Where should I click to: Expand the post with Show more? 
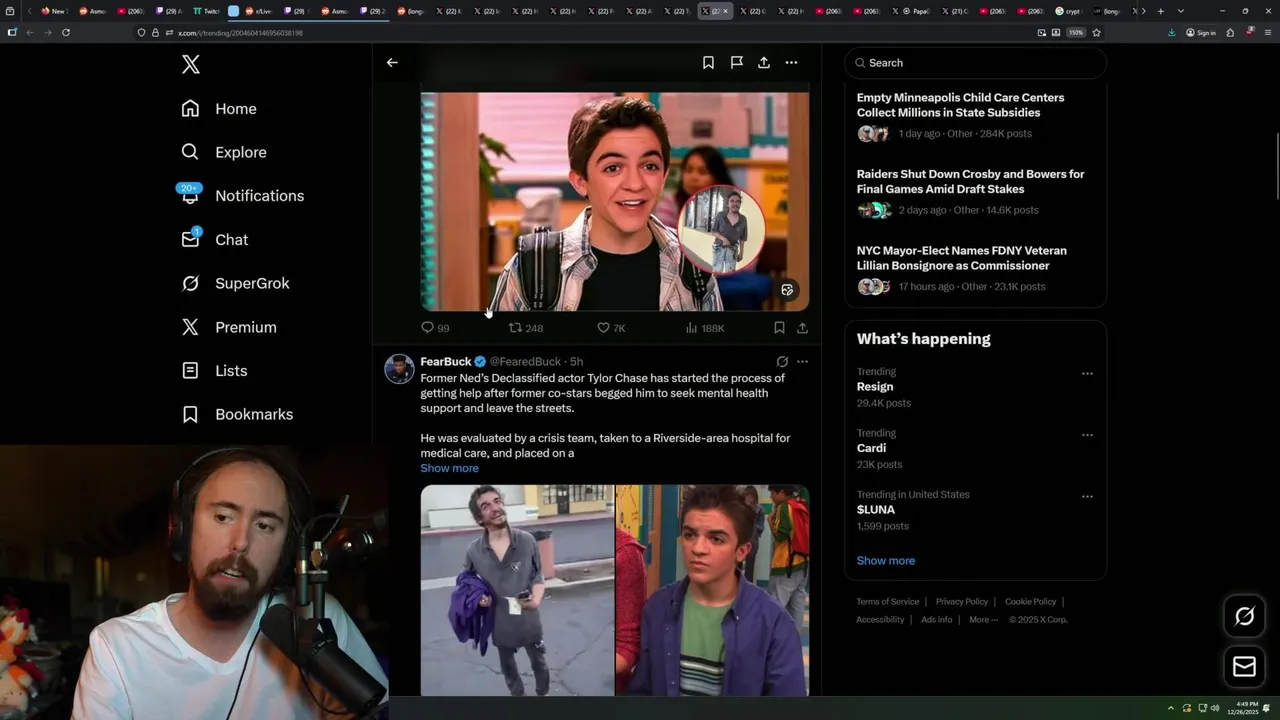click(x=449, y=468)
